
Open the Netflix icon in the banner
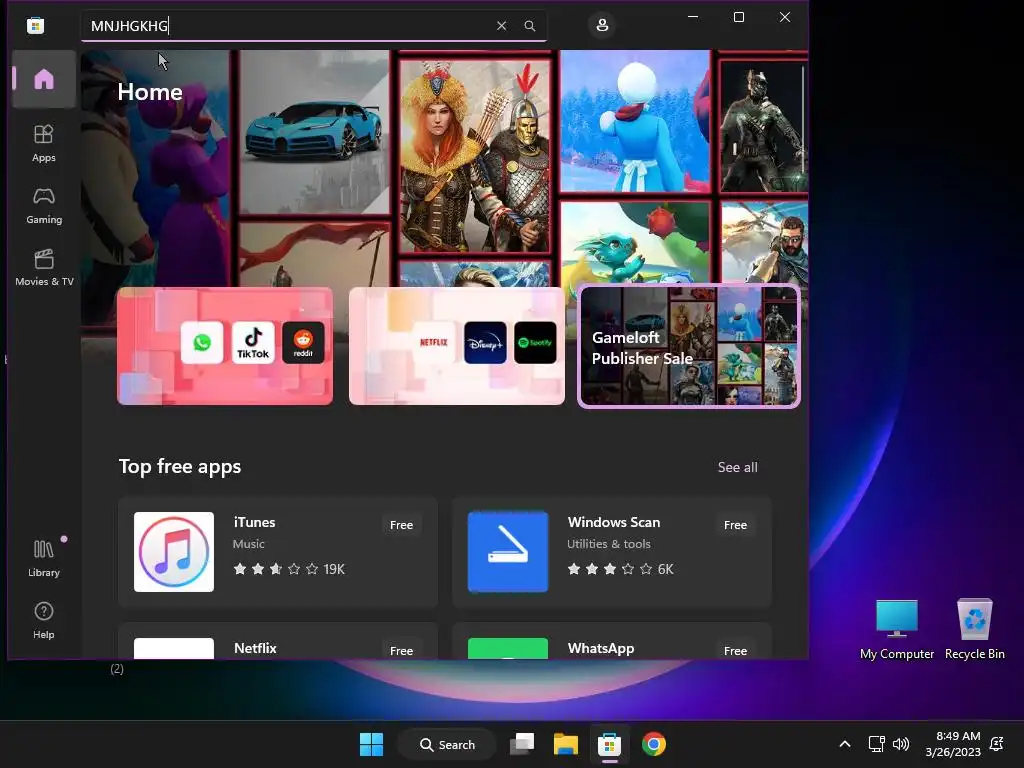434,342
